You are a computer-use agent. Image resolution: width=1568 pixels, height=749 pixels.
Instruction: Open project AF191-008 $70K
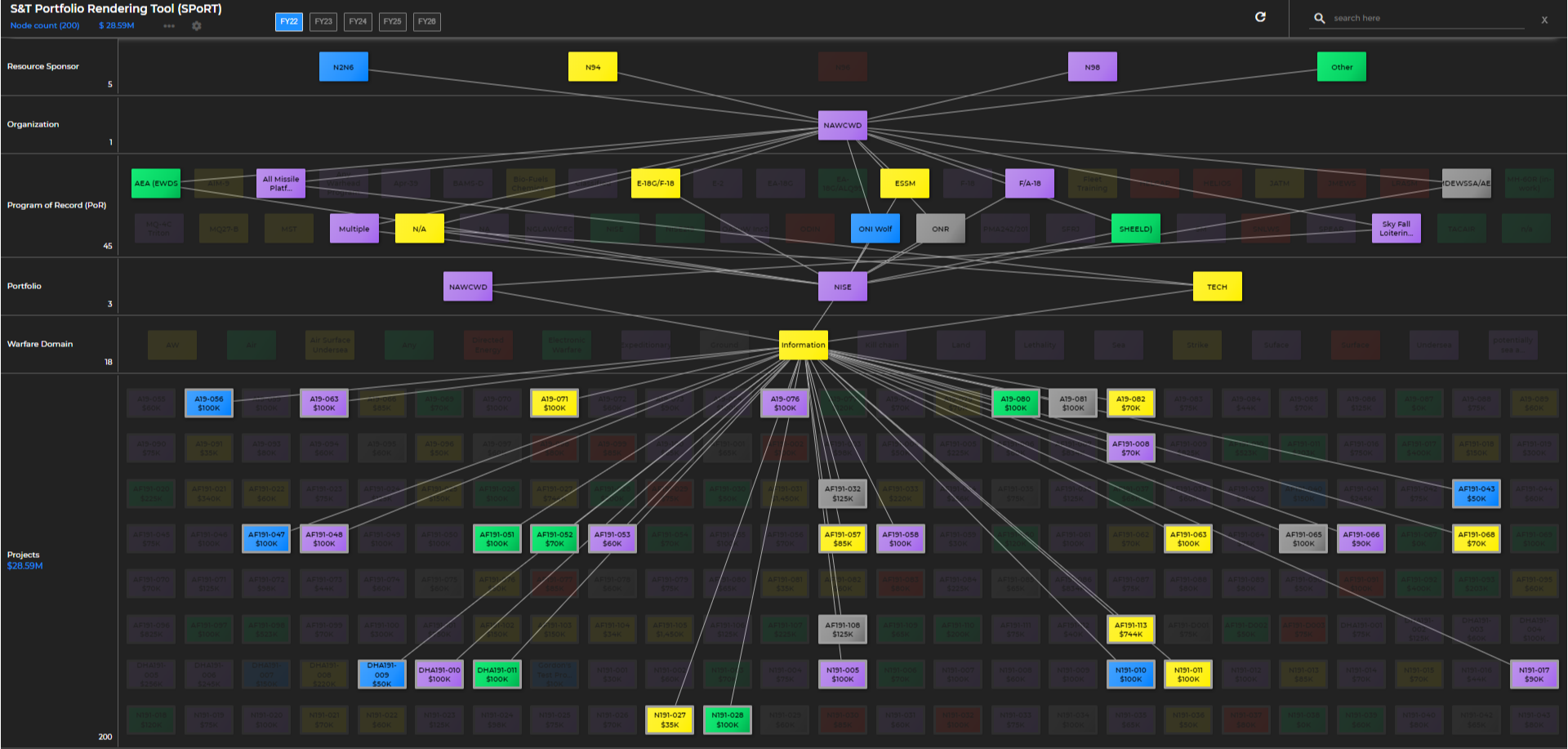tap(1131, 448)
